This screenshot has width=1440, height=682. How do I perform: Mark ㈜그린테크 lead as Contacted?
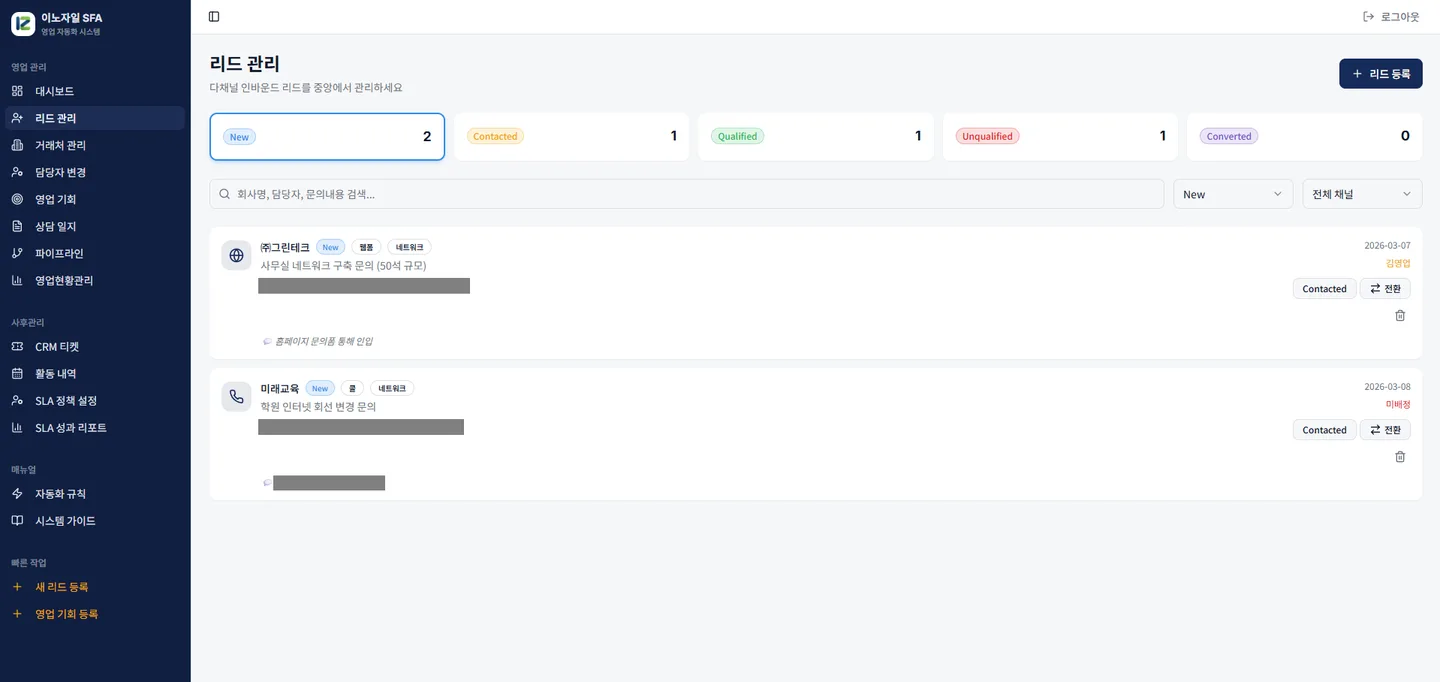(x=1324, y=289)
